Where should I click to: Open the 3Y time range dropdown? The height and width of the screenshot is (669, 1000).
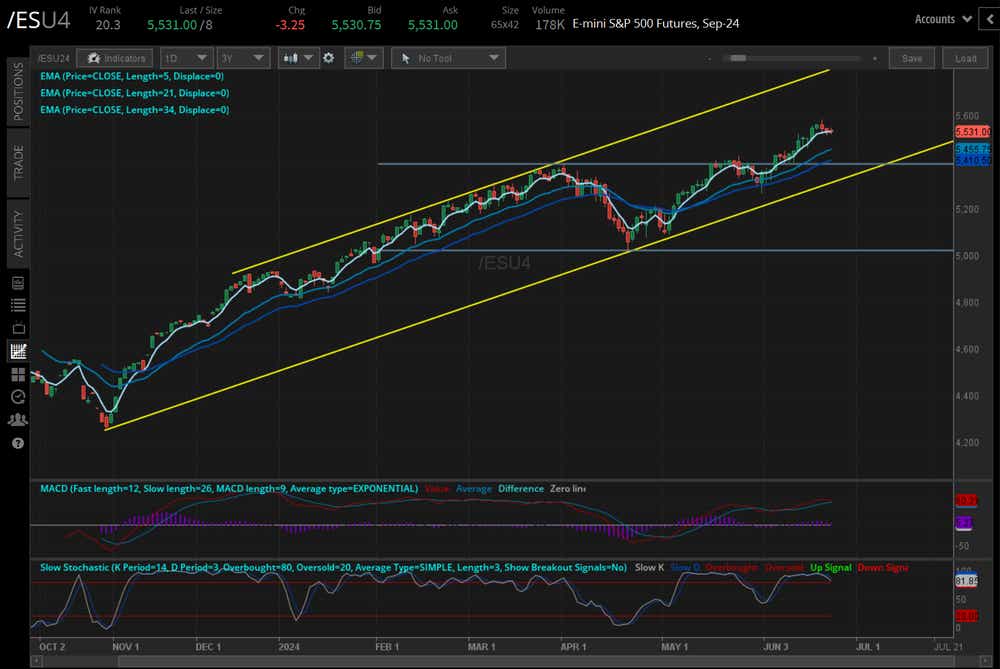point(243,58)
